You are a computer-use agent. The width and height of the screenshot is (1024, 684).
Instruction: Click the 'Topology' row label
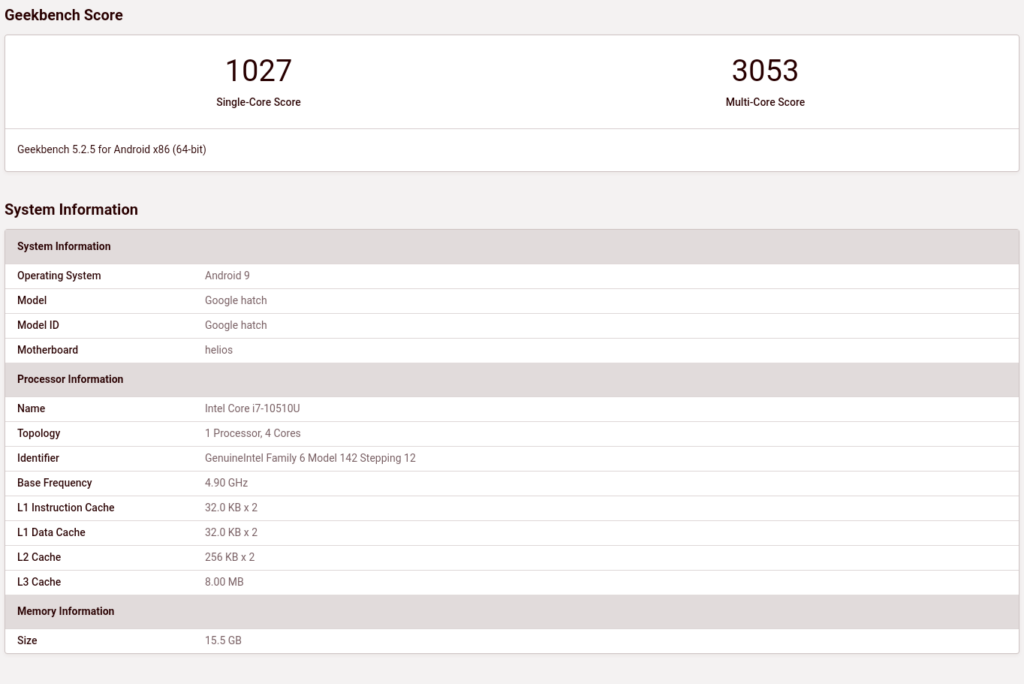pyautogui.click(x=39, y=434)
